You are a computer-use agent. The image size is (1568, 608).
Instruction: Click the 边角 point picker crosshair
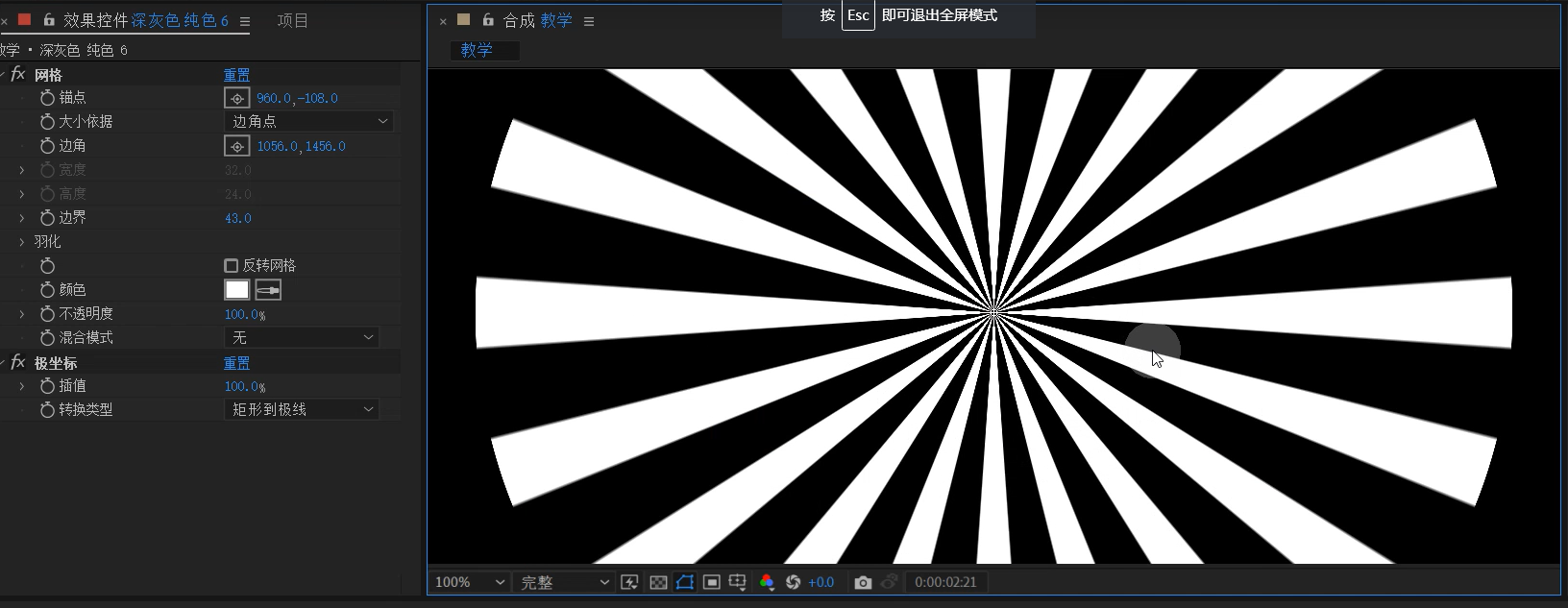236,146
